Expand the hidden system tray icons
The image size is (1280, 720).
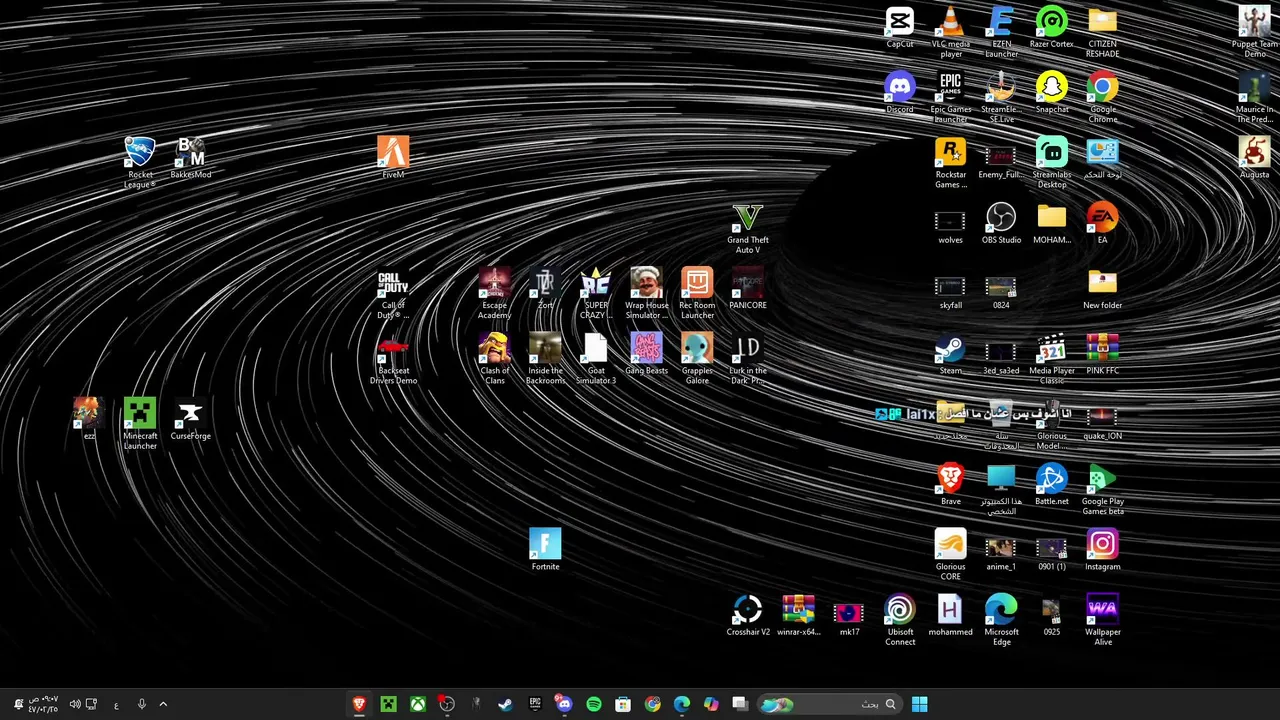(x=163, y=704)
